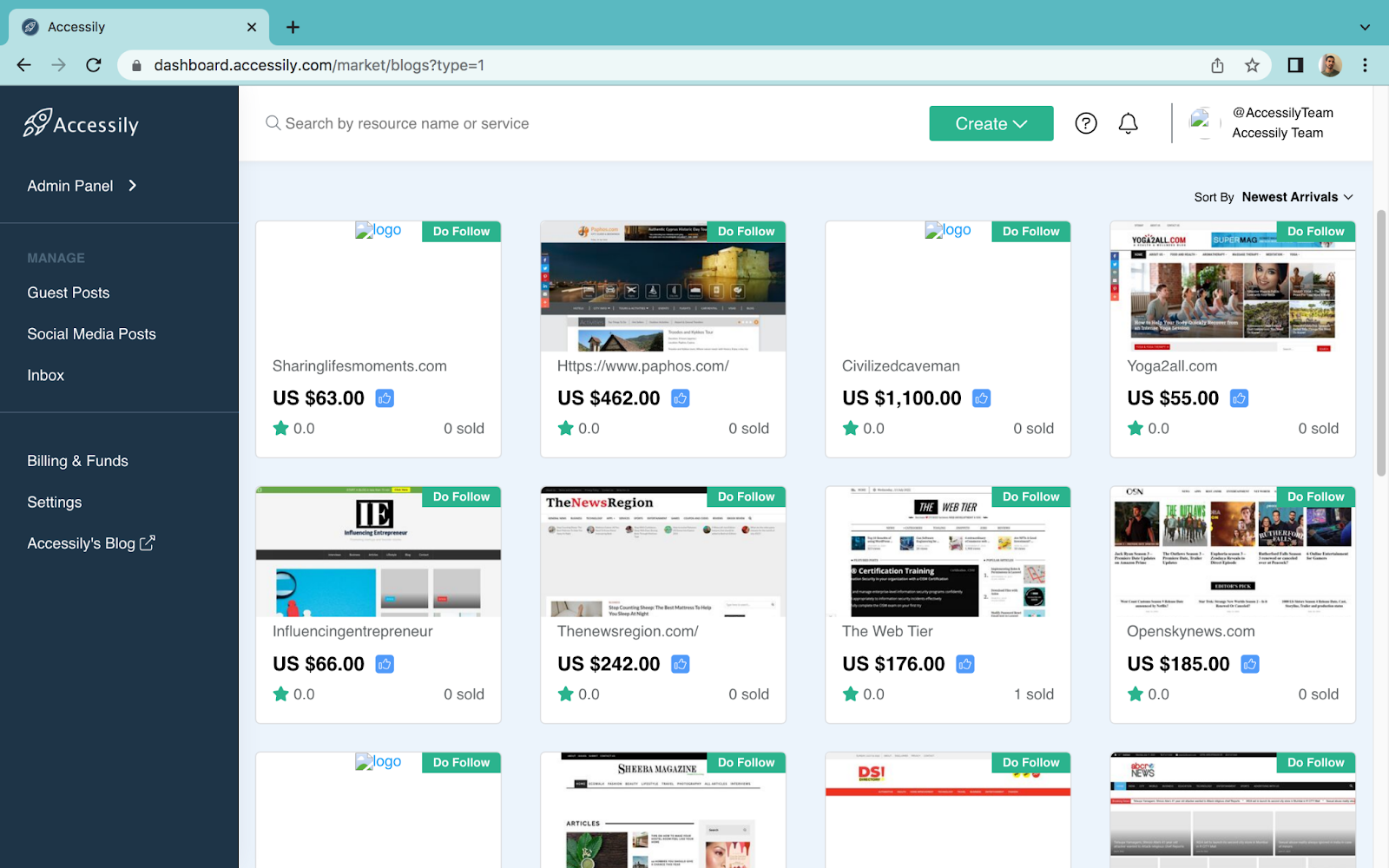Open Inbox in sidebar
The width and height of the screenshot is (1389, 868).
46,375
